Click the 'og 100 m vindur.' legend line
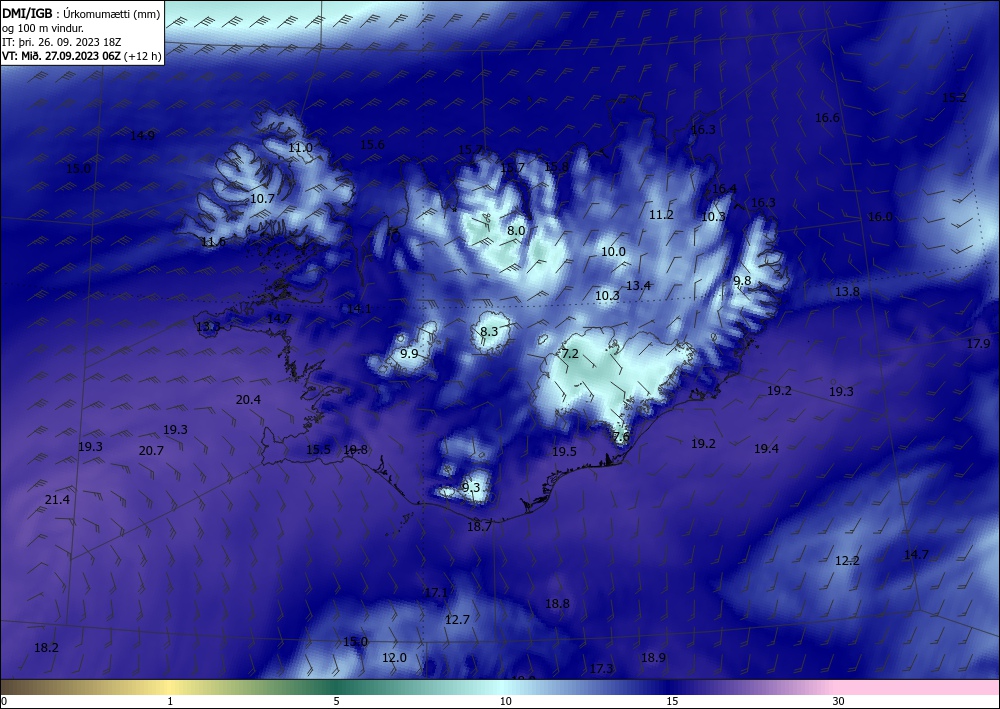The image size is (1000, 709). point(43,28)
